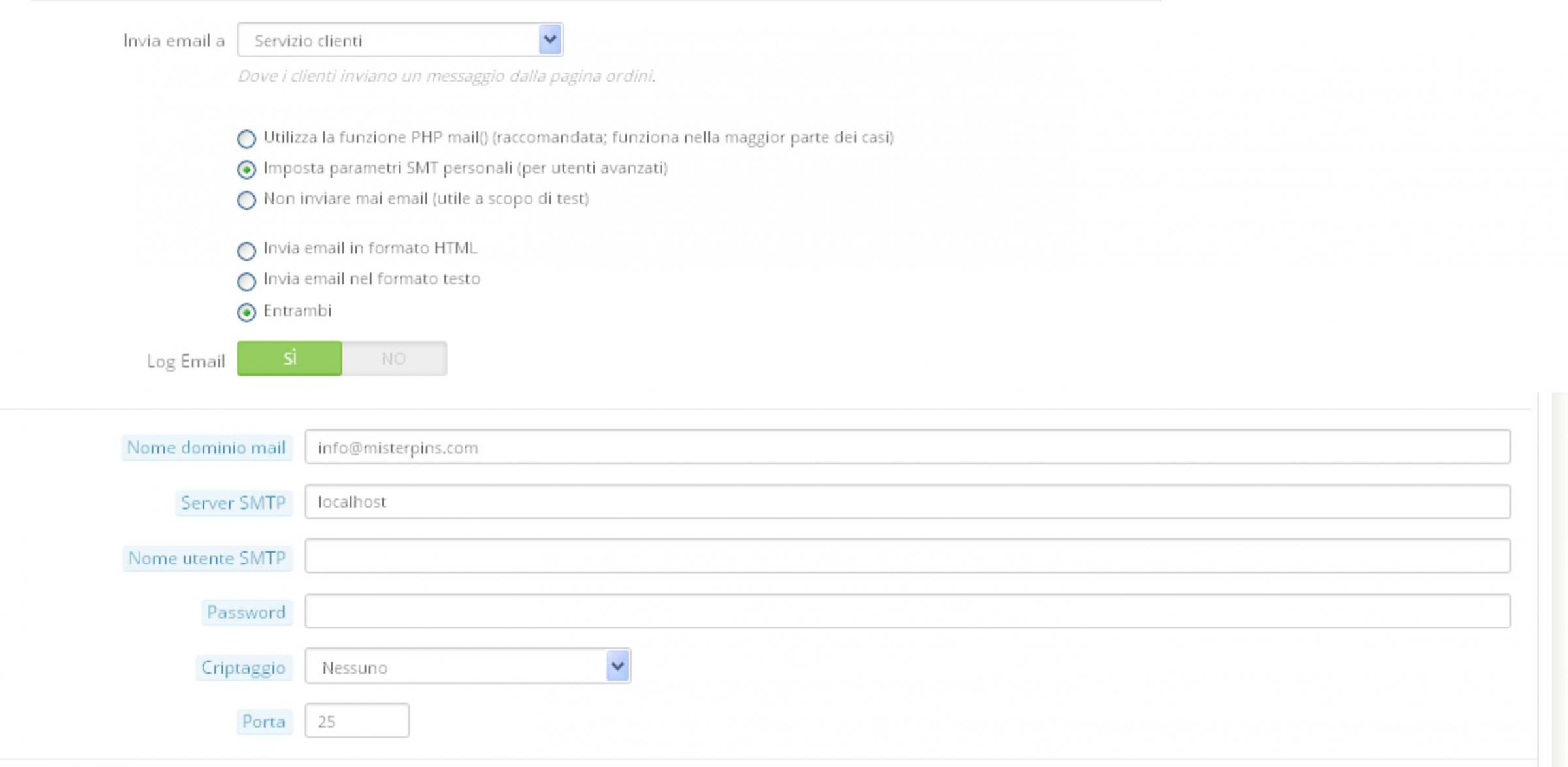The height and width of the screenshot is (767, 1568).
Task: Select PHP mail() function radio option
Action: (246, 139)
